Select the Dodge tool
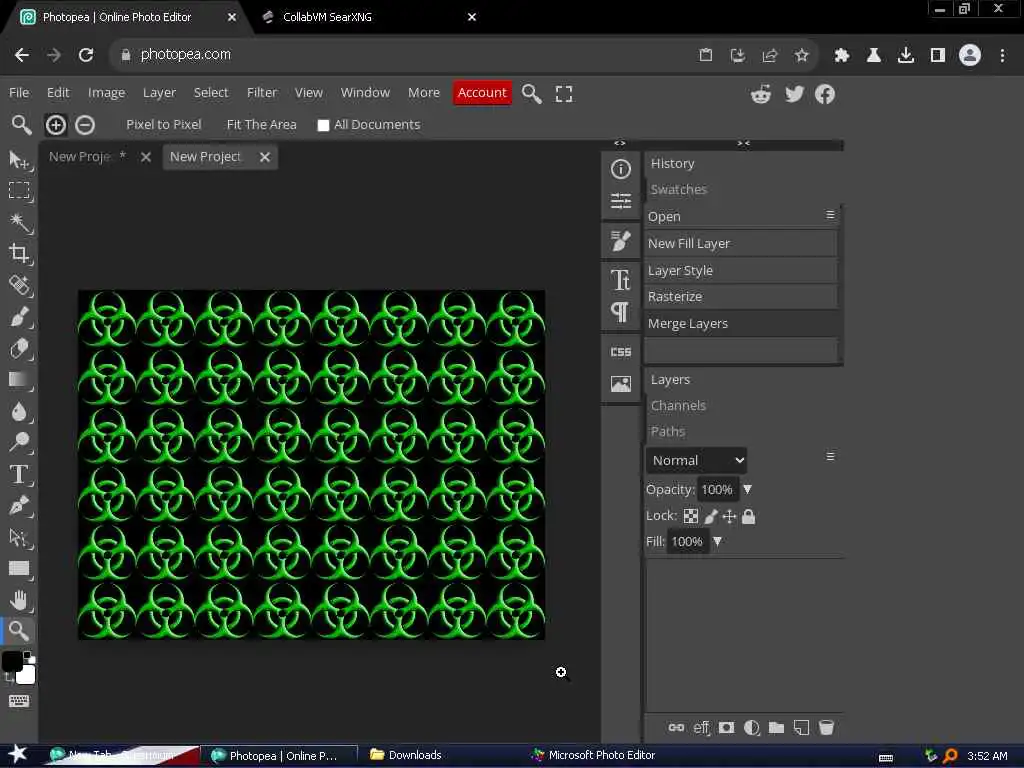This screenshot has height=768, width=1024. point(18,442)
